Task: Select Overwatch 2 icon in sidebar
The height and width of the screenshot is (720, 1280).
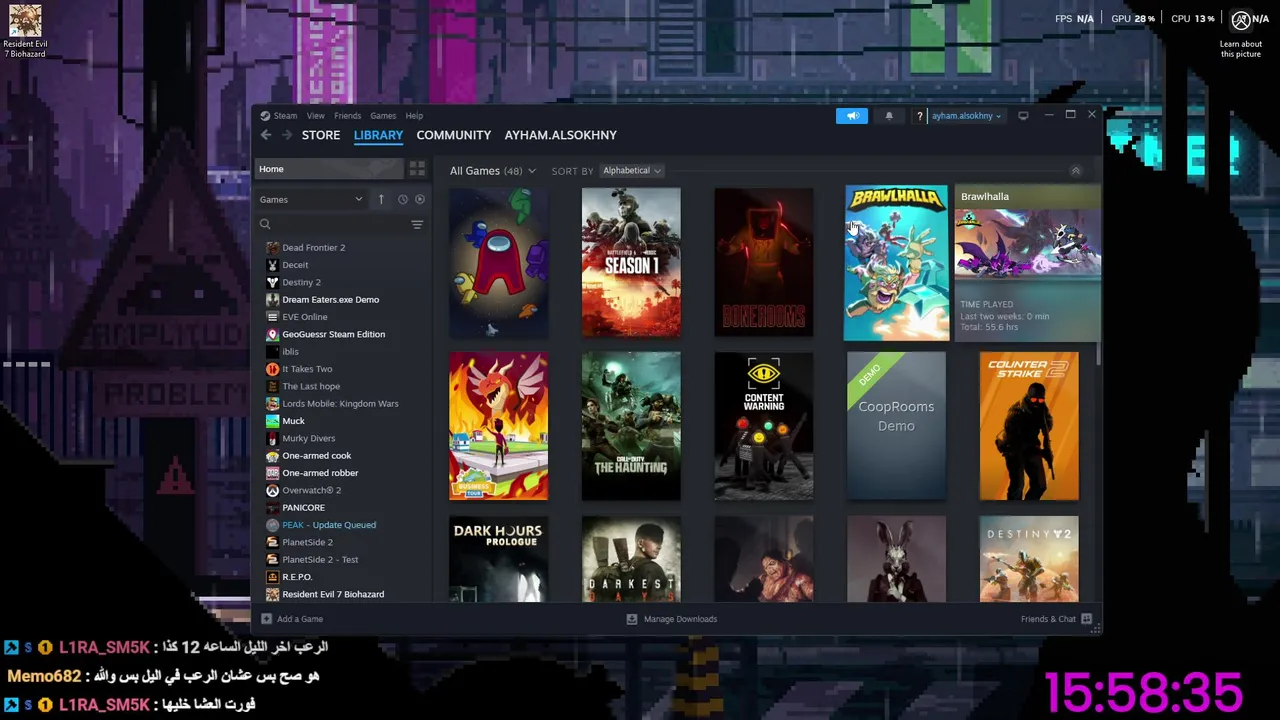Action: click(x=272, y=490)
